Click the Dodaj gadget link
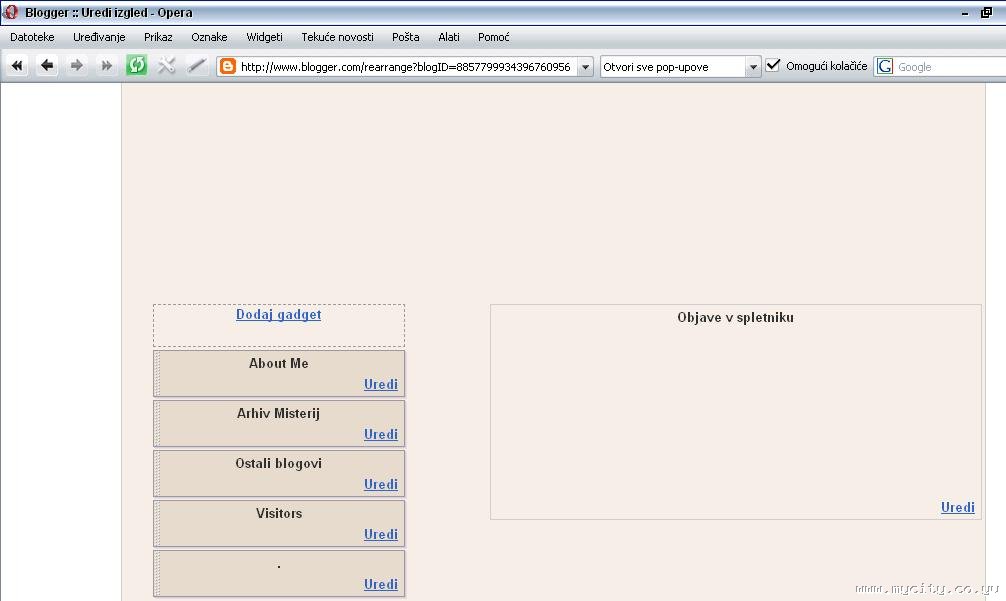 click(x=278, y=314)
